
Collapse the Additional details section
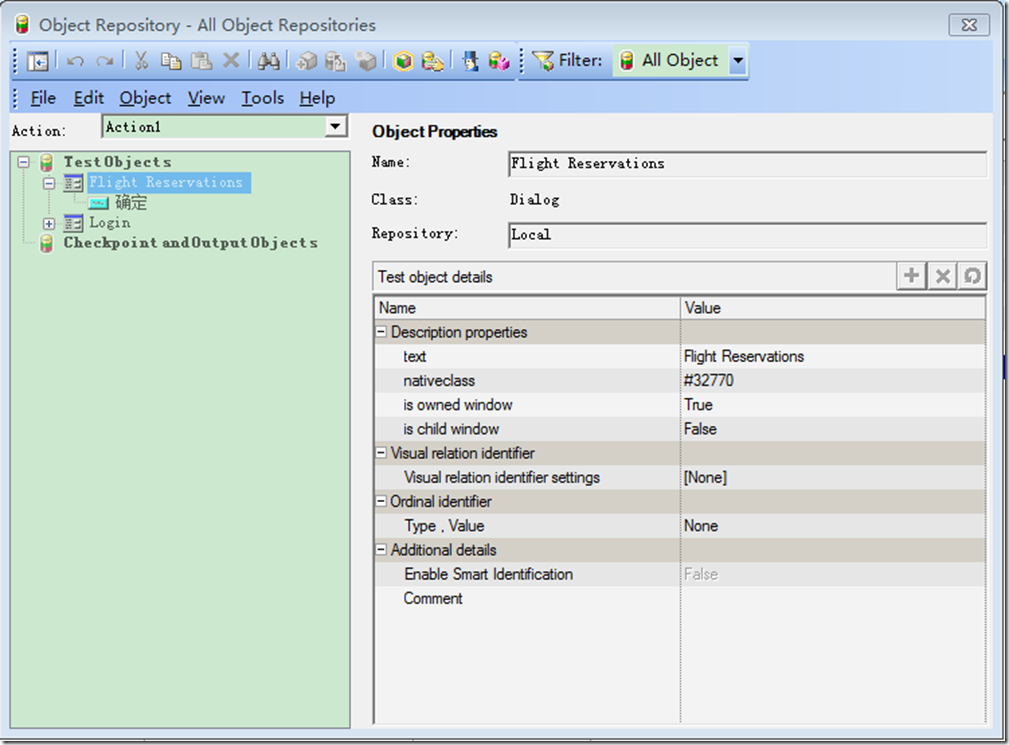click(382, 550)
